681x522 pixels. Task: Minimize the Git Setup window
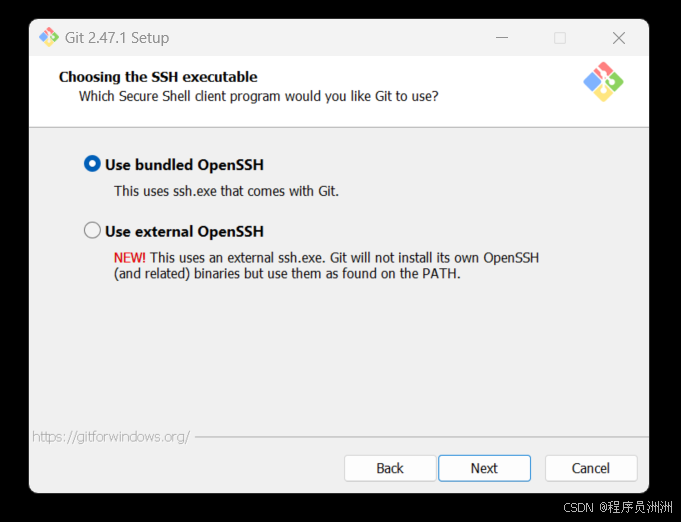click(x=502, y=38)
